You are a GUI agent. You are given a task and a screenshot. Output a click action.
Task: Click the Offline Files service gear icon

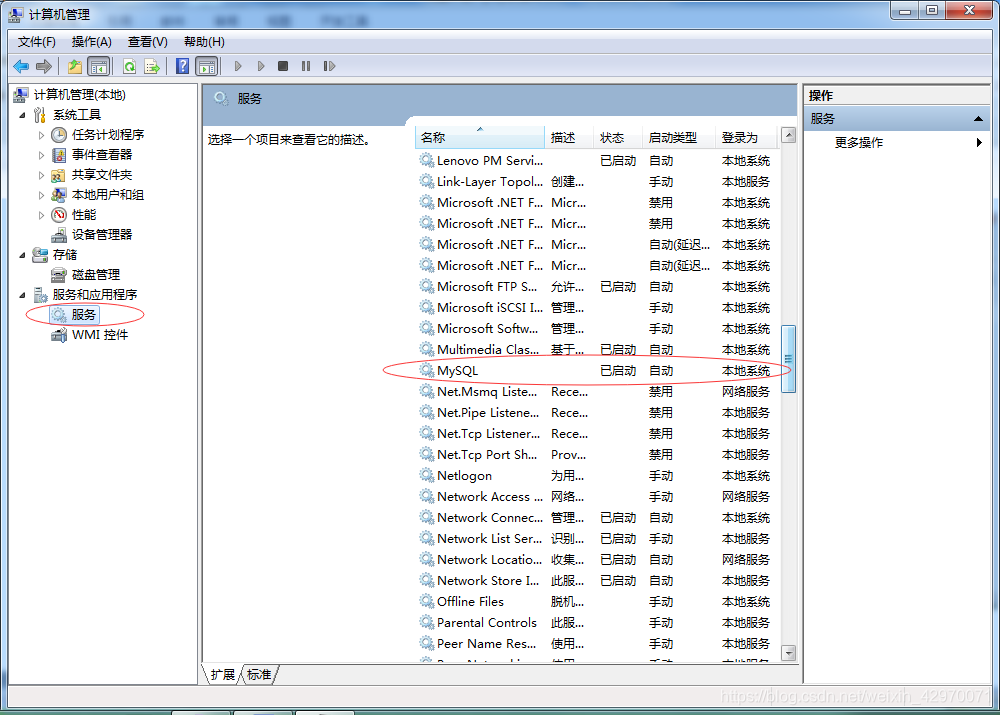click(x=427, y=601)
